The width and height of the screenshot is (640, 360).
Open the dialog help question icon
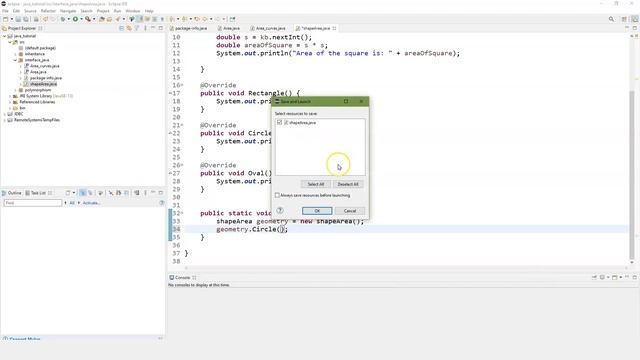pos(280,210)
